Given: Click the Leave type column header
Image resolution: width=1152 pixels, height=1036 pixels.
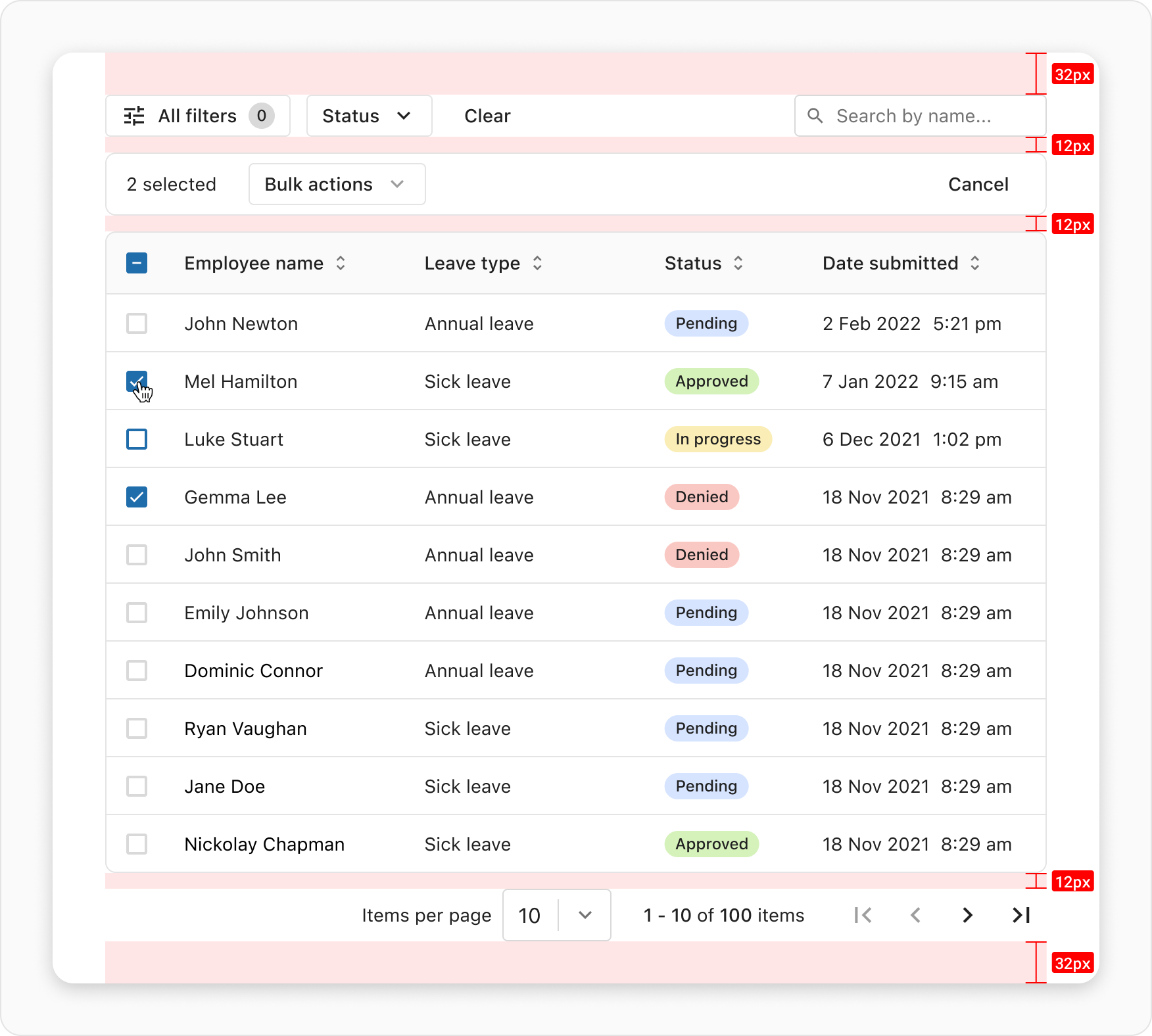Looking at the screenshot, I should click(472, 263).
